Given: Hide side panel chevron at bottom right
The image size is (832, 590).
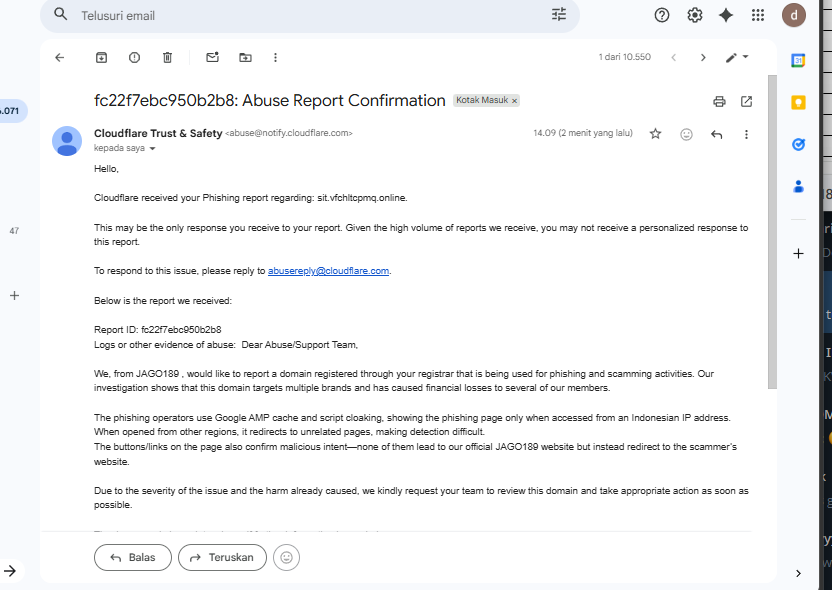Looking at the screenshot, I should click(798, 573).
